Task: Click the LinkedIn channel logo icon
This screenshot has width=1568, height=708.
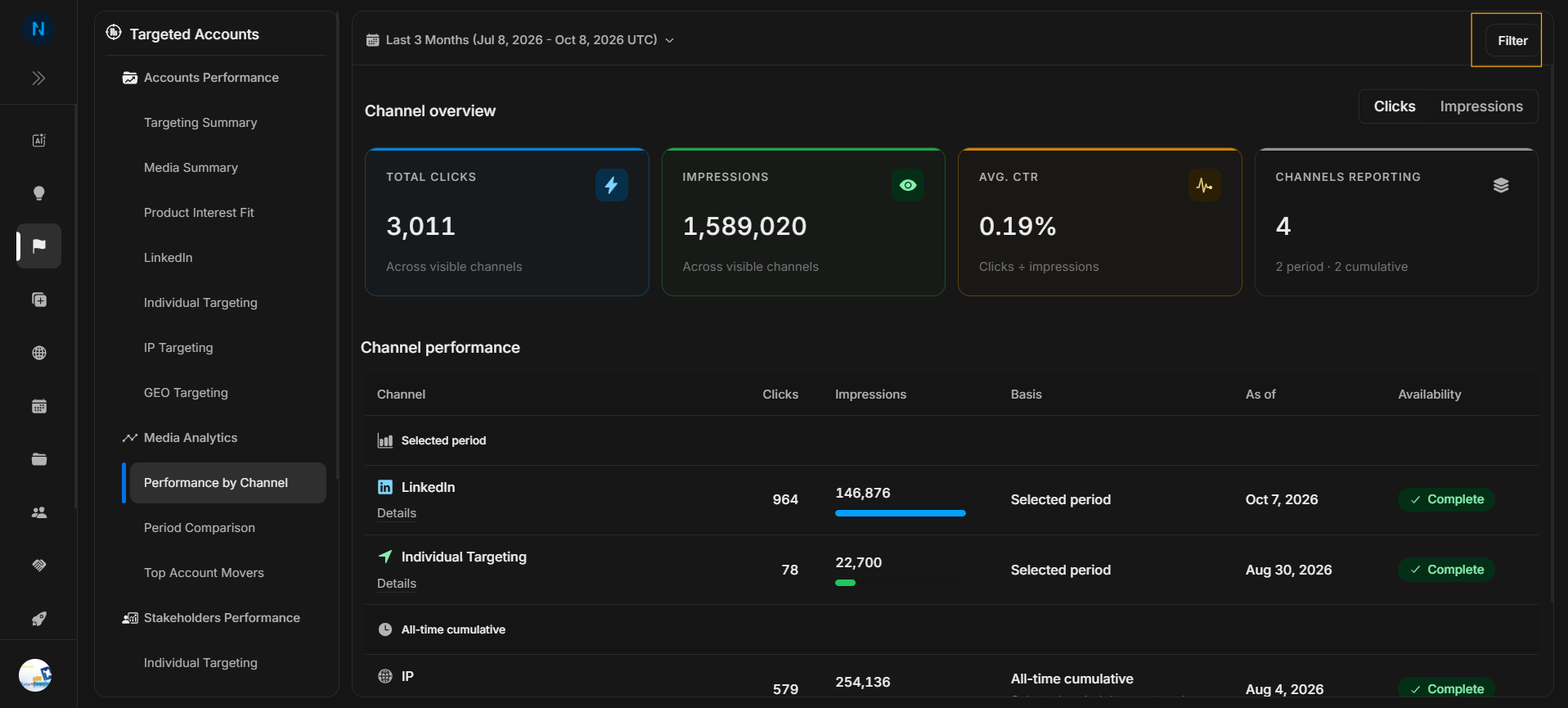Action: [384, 487]
